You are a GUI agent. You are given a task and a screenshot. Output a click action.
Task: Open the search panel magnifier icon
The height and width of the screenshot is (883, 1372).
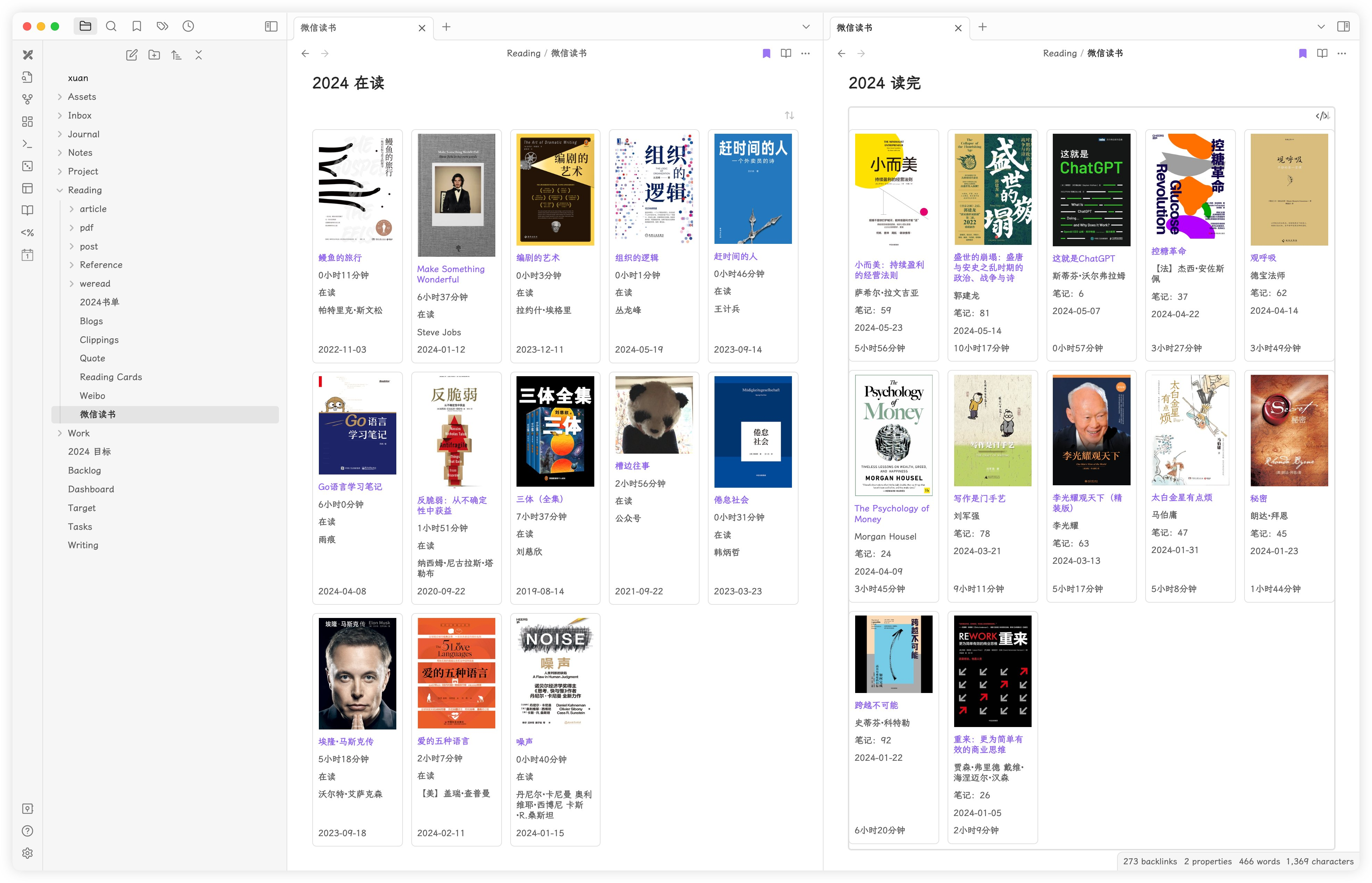click(x=111, y=26)
